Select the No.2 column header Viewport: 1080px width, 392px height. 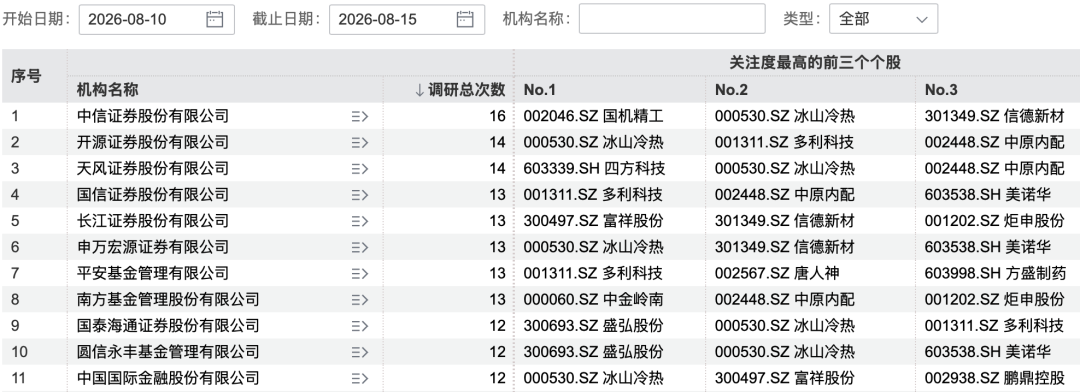[x=731, y=90]
